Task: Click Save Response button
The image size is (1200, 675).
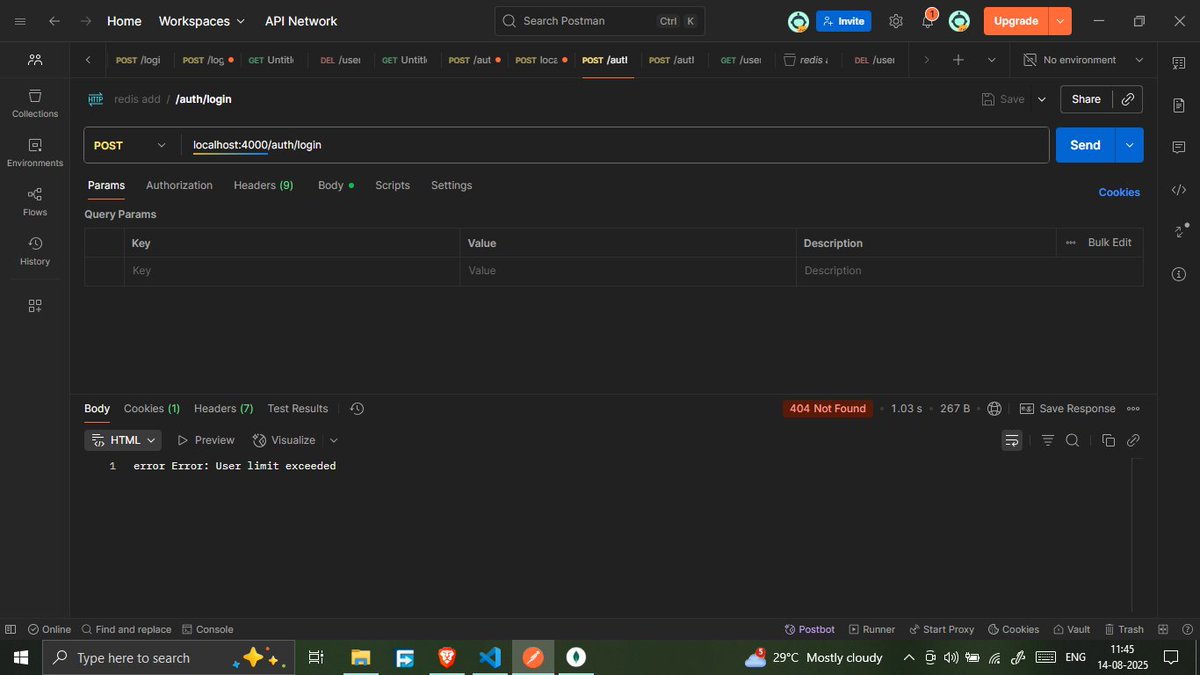Action: (1067, 409)
